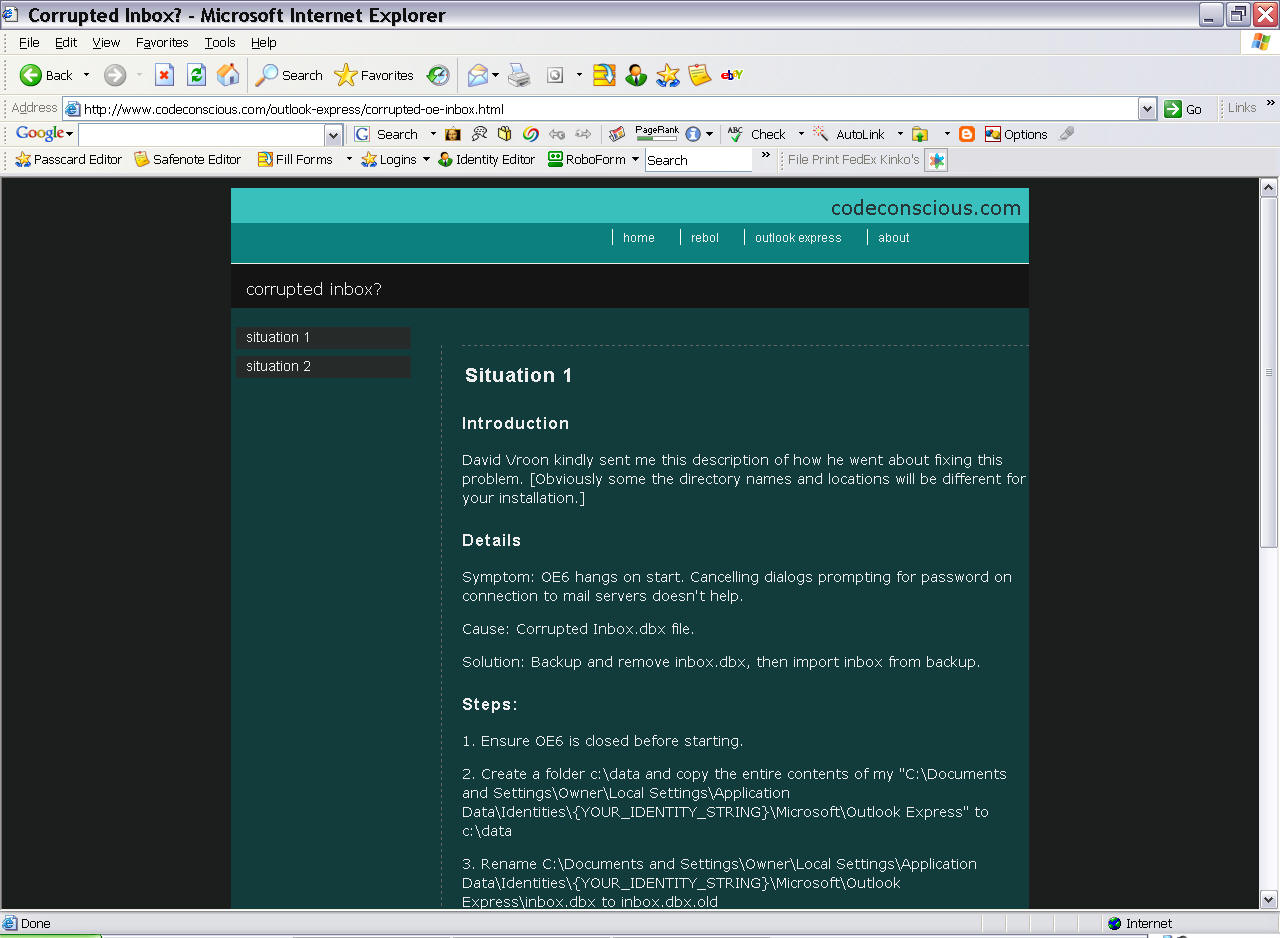
Task: Open Google toolbar Options
Action: click(x=1016, y=134)
